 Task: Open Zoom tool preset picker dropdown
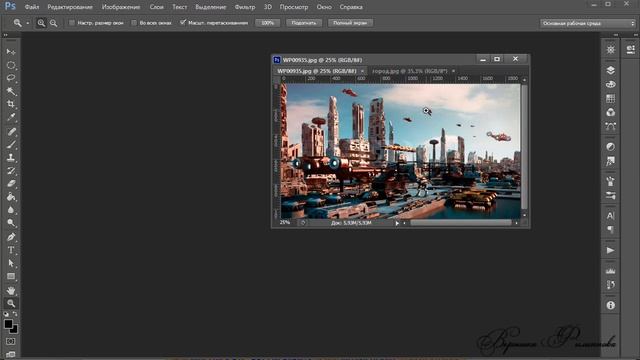coord(28,23)
